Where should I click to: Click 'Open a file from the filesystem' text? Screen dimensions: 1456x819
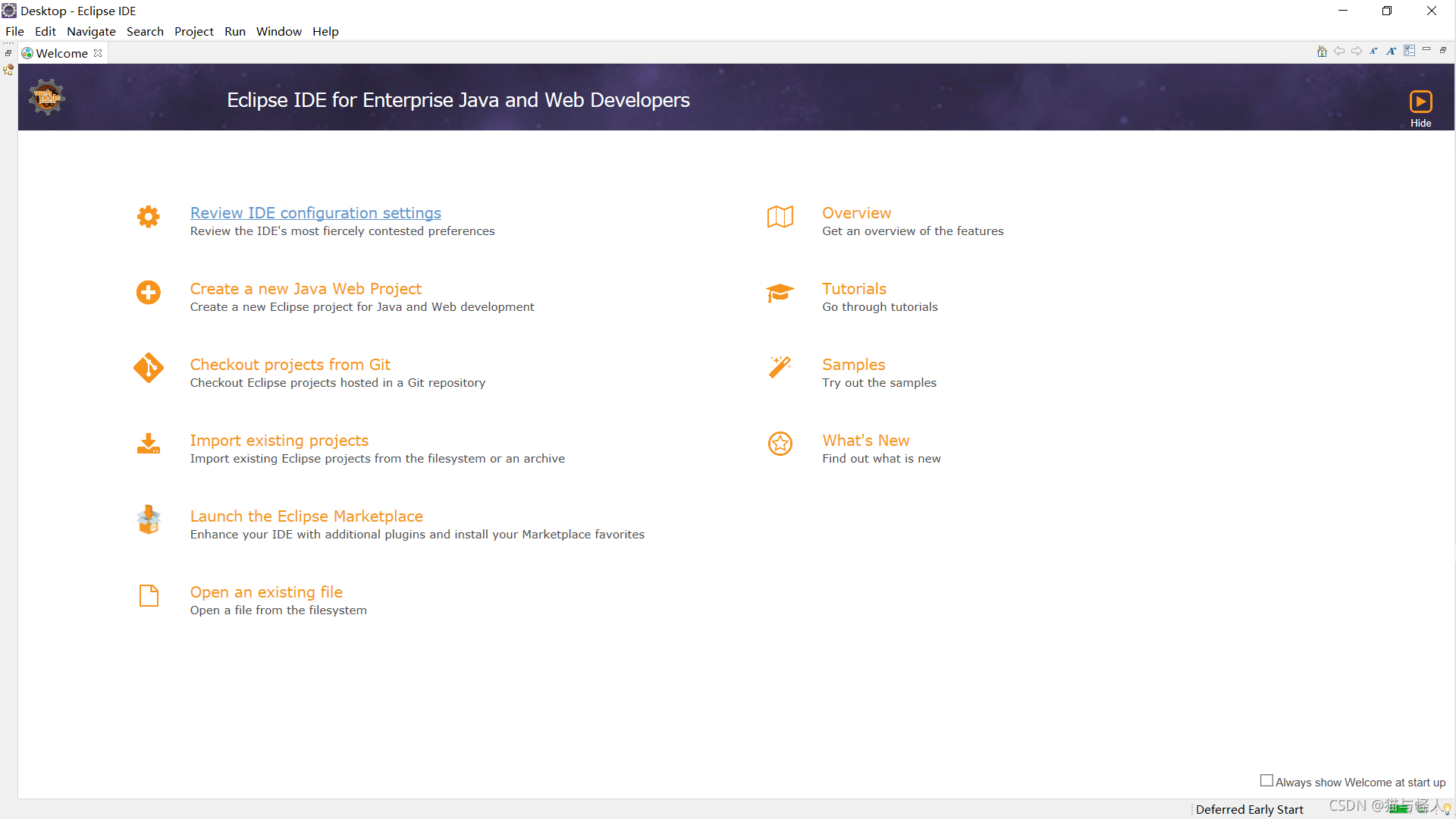click(x=278, y=610)
